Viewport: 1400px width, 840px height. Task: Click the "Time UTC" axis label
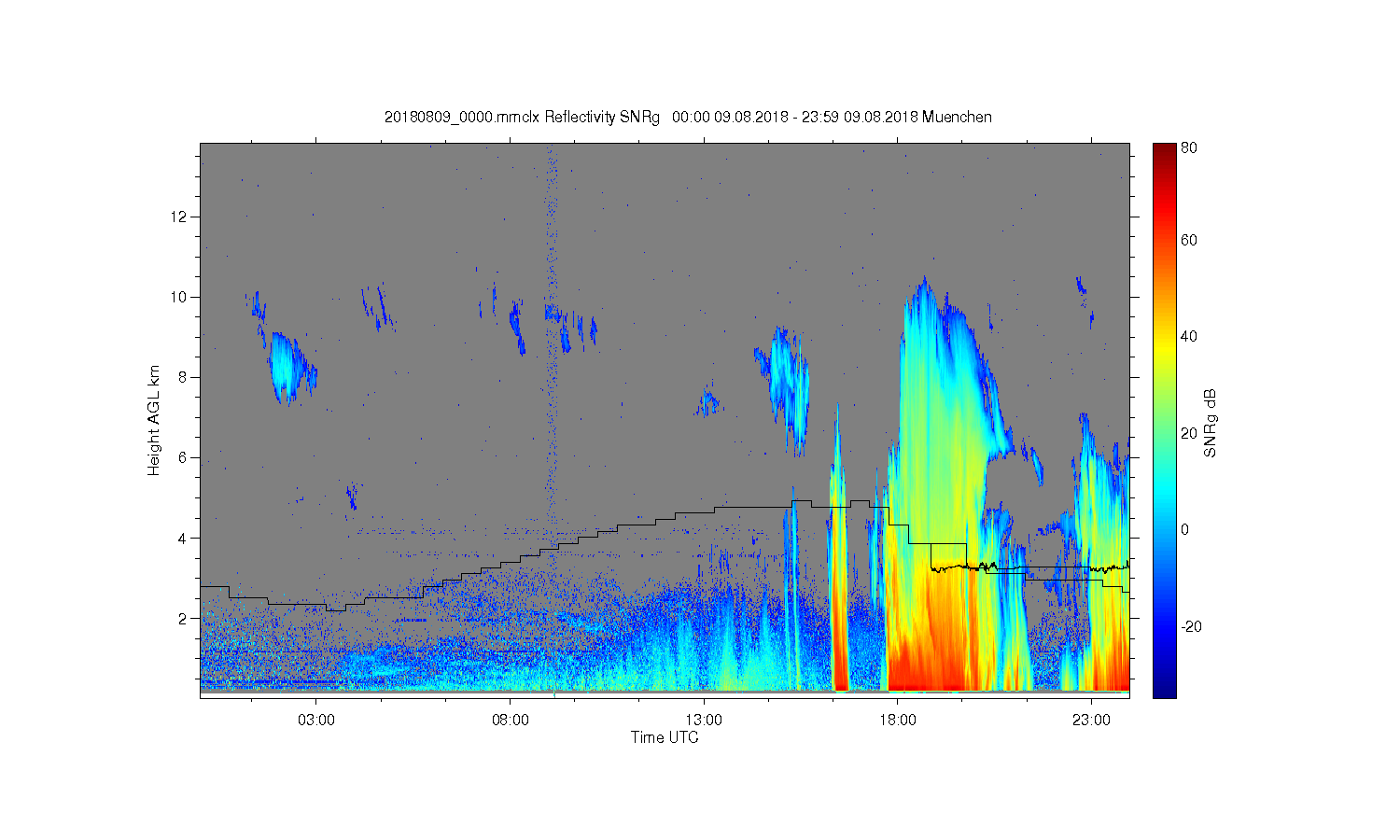665,737
